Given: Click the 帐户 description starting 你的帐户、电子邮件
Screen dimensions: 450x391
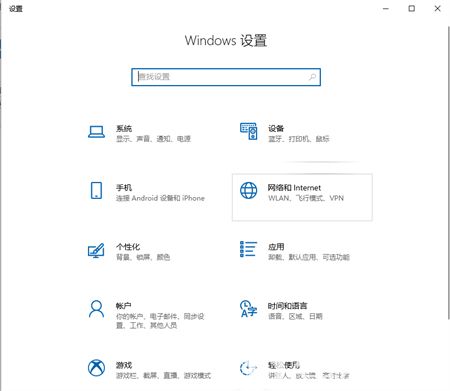Looking at the screenshot, I should [x=160, y=321].
